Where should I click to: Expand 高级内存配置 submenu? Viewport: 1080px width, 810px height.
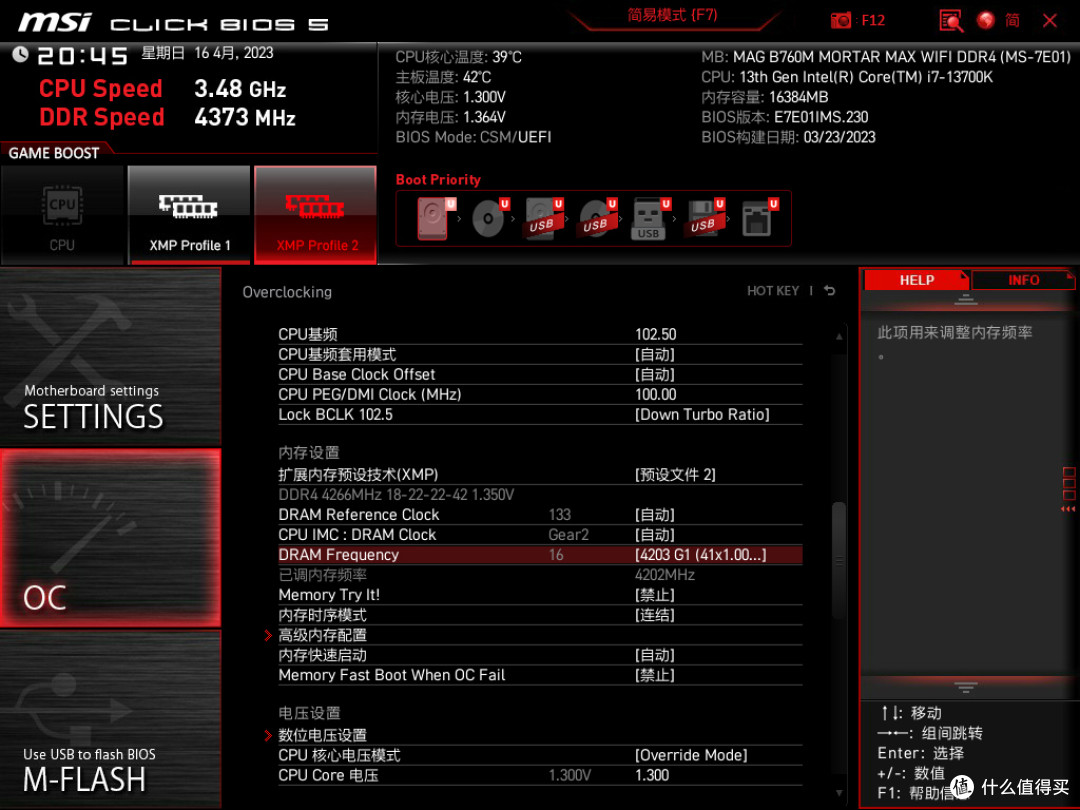(540, 635)
